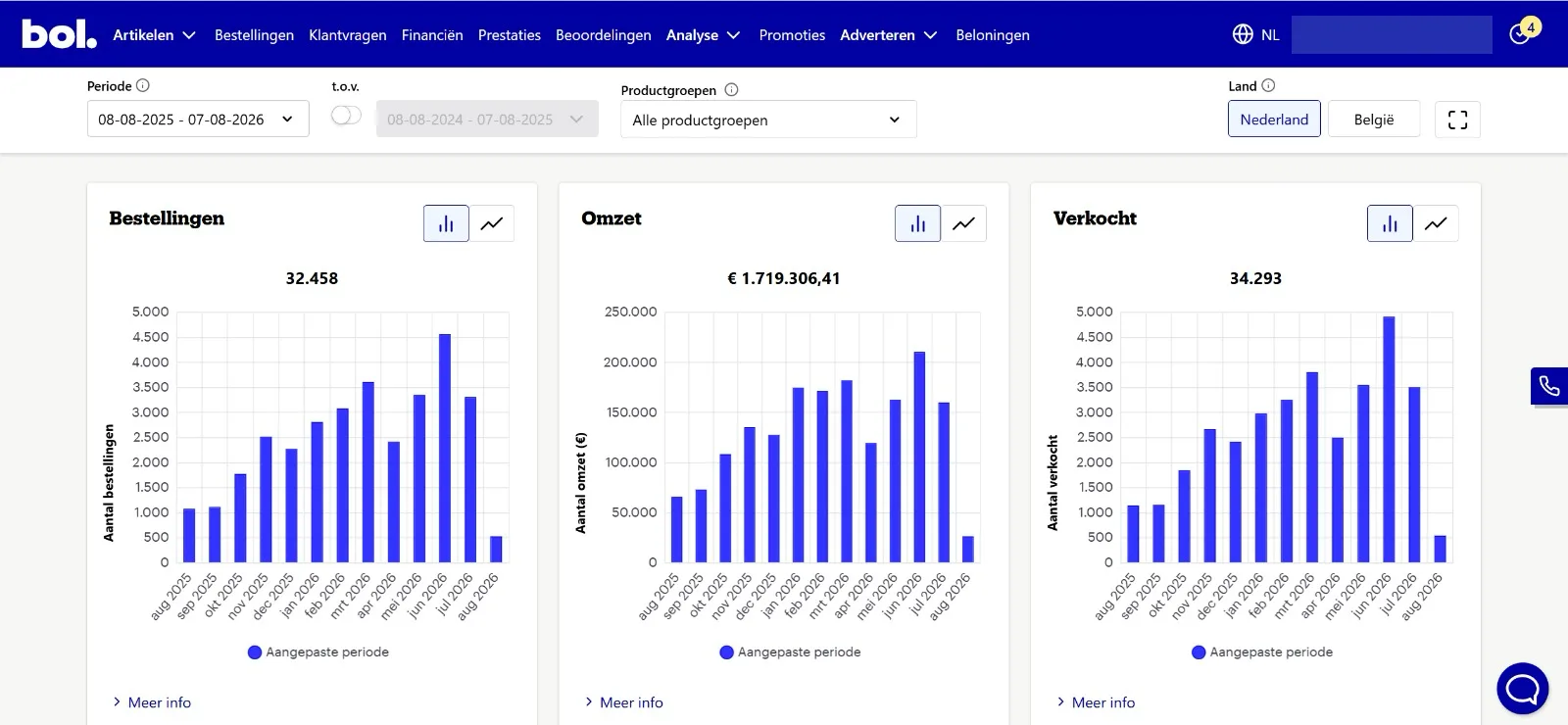This screenshot has height=725, width=1568.
Task: Select Nederland as country
Action: click(x=1274, y=120)
